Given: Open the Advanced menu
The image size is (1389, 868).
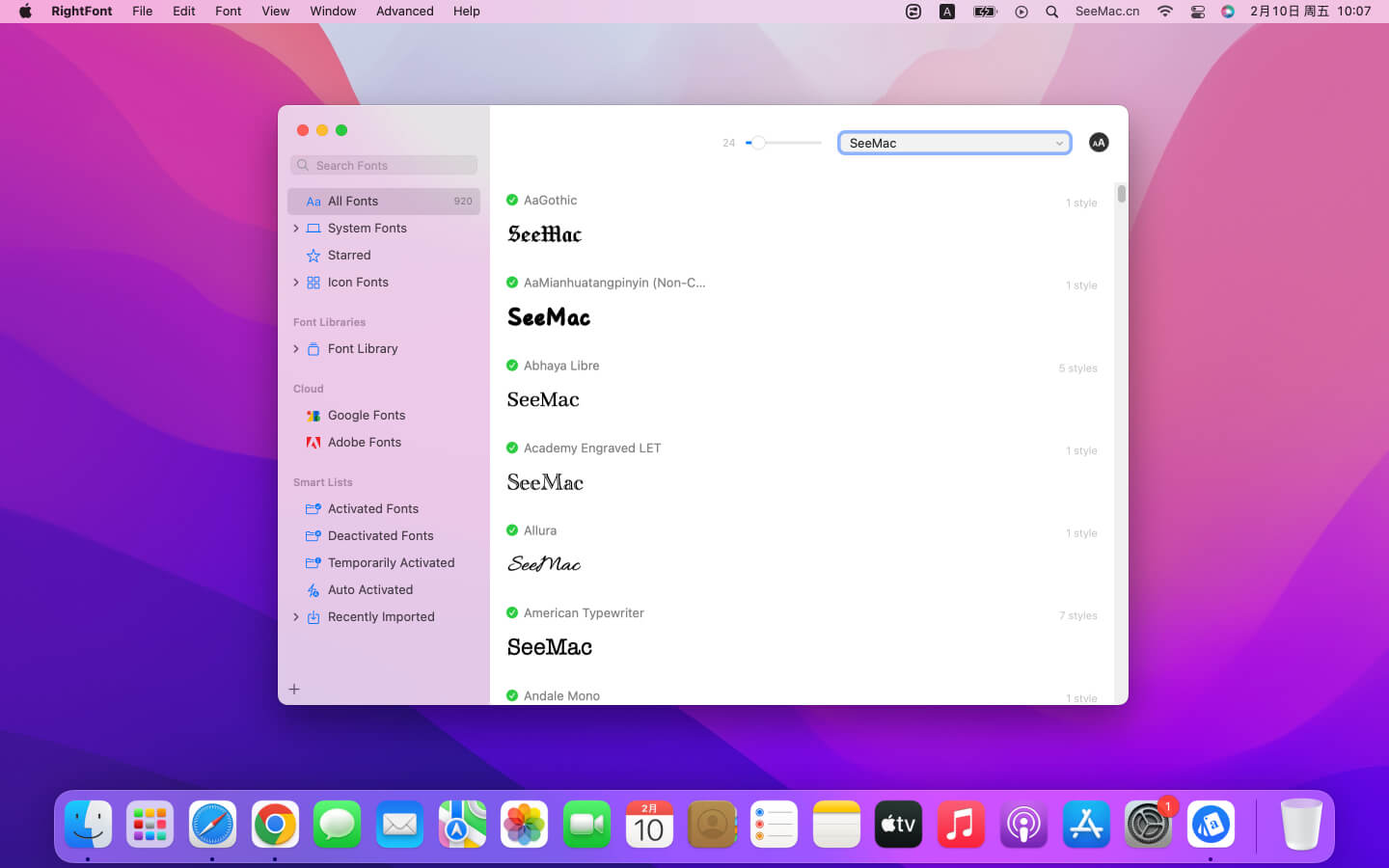Looking at the screenshot, I should (404, 12).
